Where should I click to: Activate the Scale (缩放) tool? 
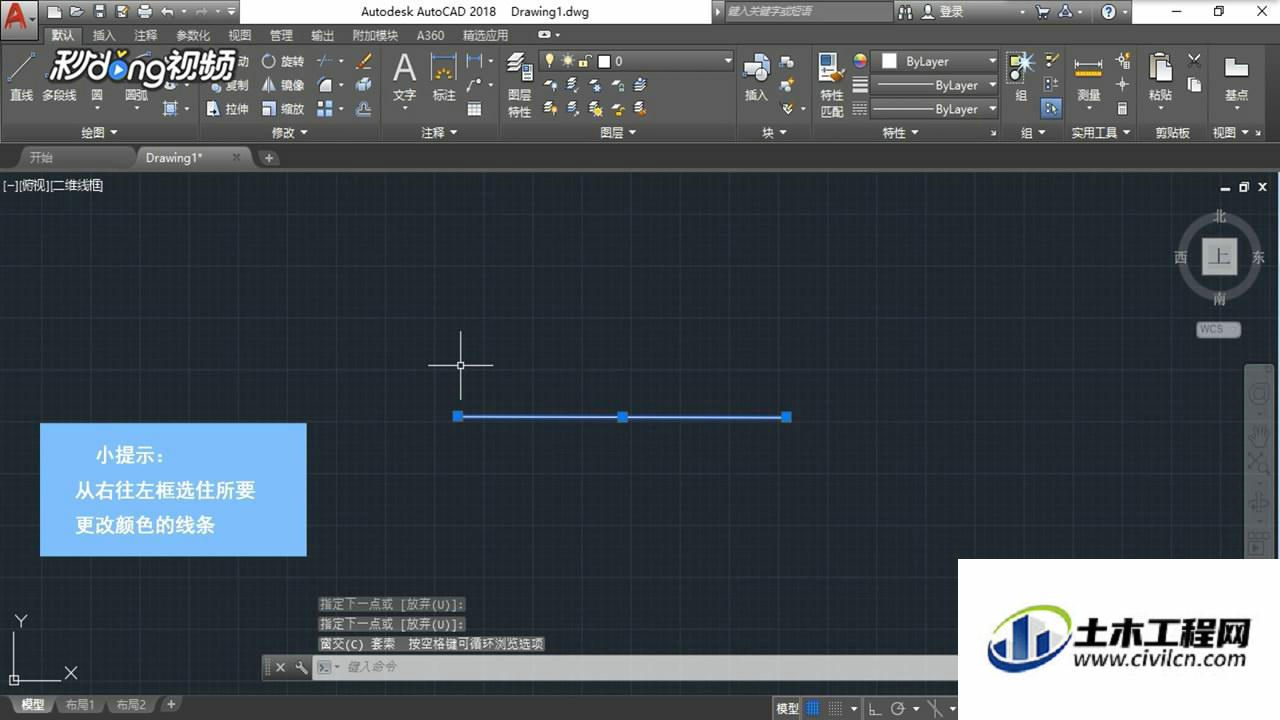pos(283,109)
